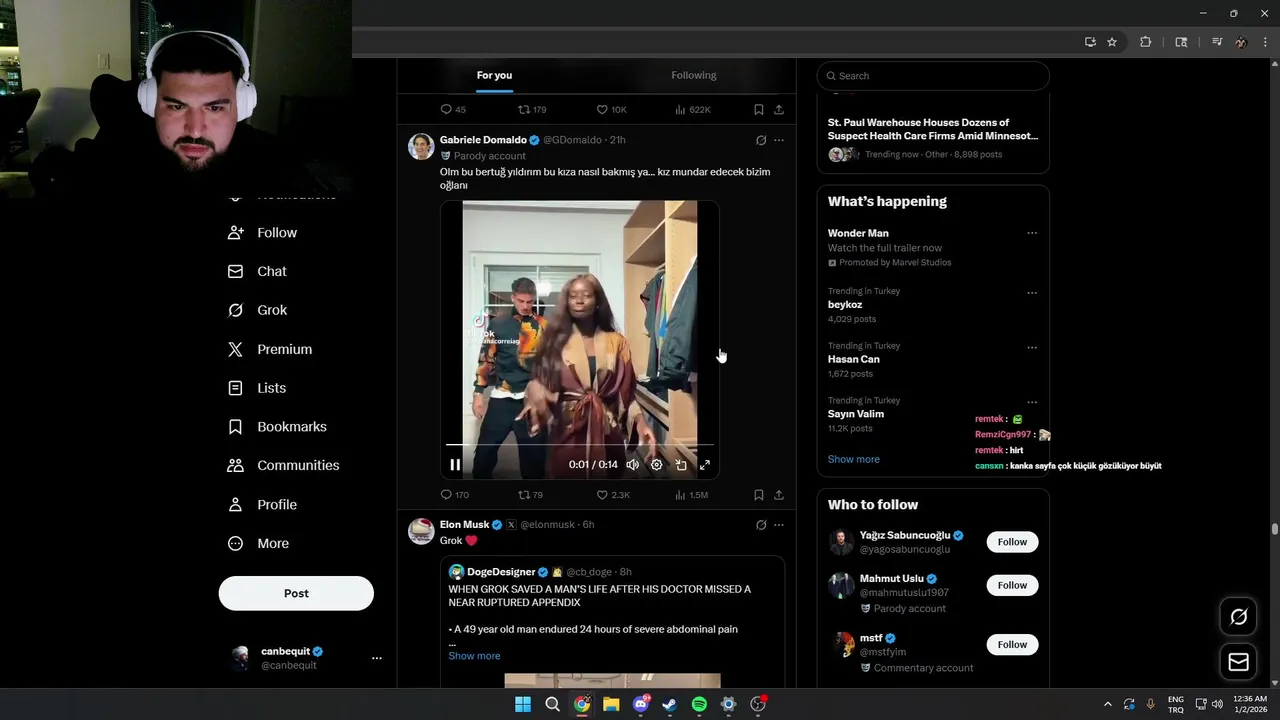
Task: Open options for beykoz trend
Action: [x=1032, y=293]
